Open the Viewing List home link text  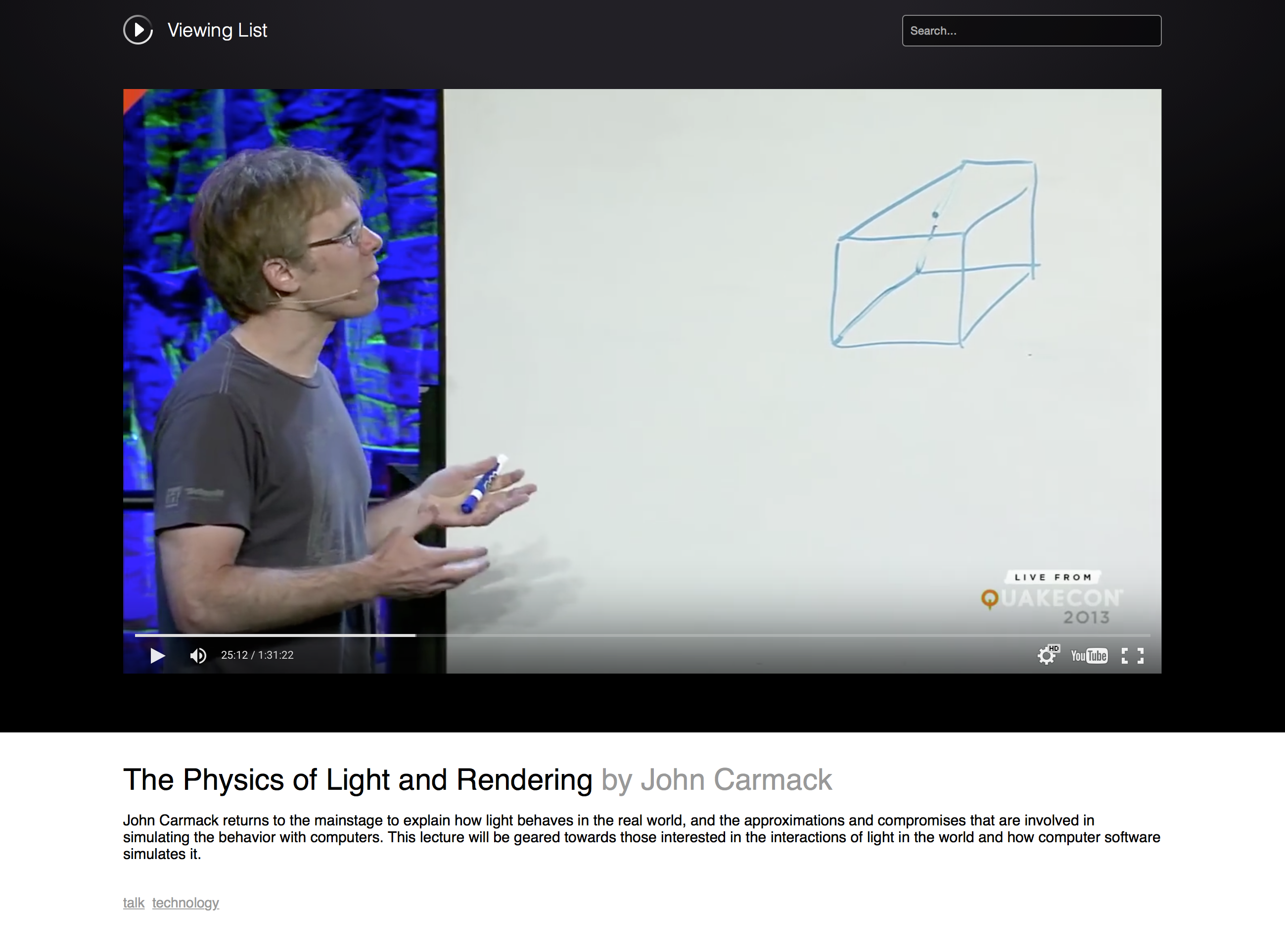(217, 30)
